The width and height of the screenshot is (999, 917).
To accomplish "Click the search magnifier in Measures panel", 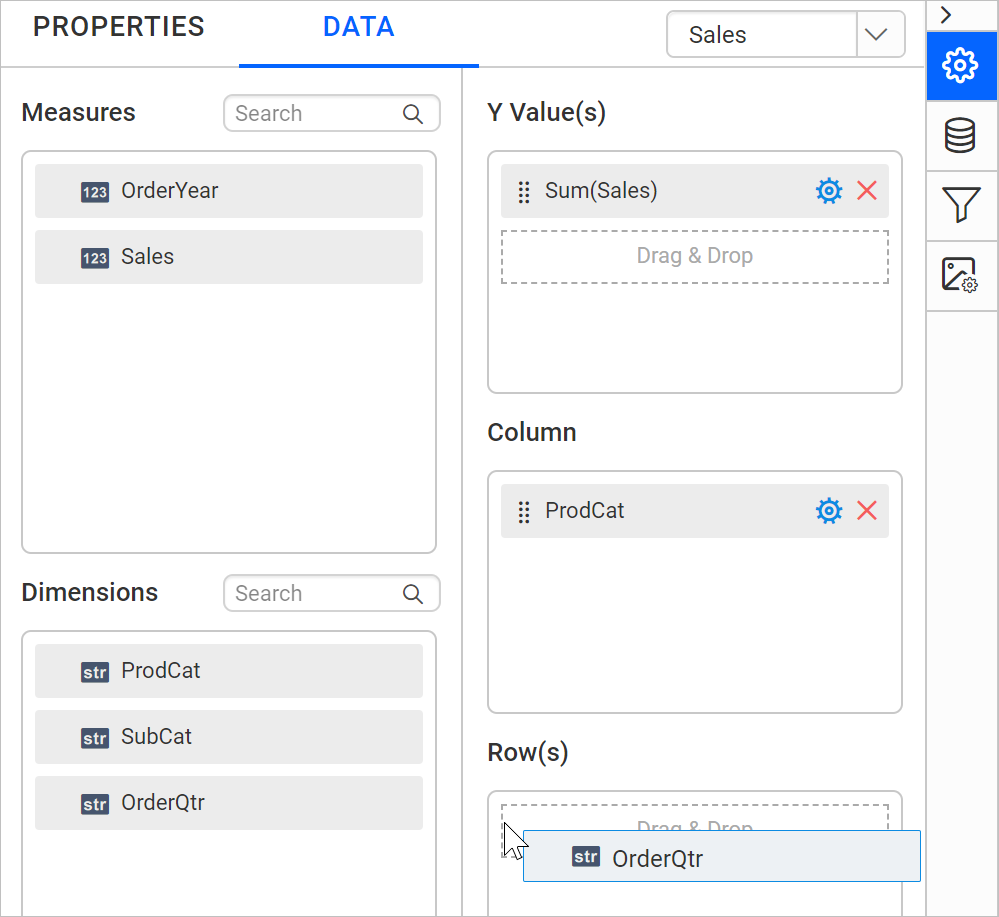I will pos(412,113).
